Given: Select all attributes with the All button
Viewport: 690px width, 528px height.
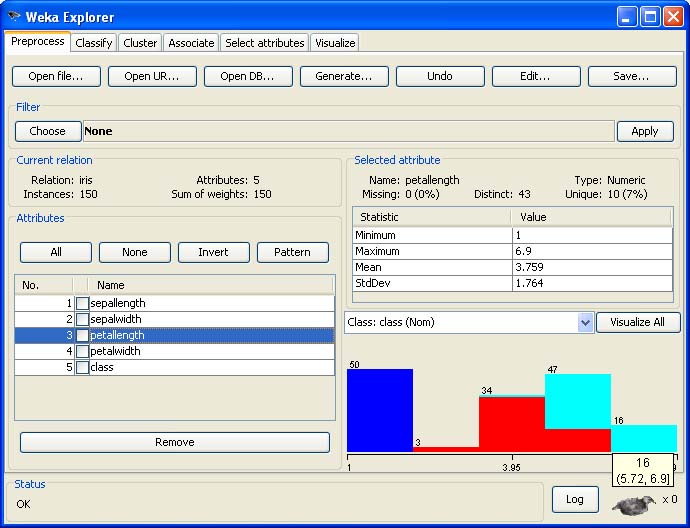Looking at the screenshot, I should [56, 253].
